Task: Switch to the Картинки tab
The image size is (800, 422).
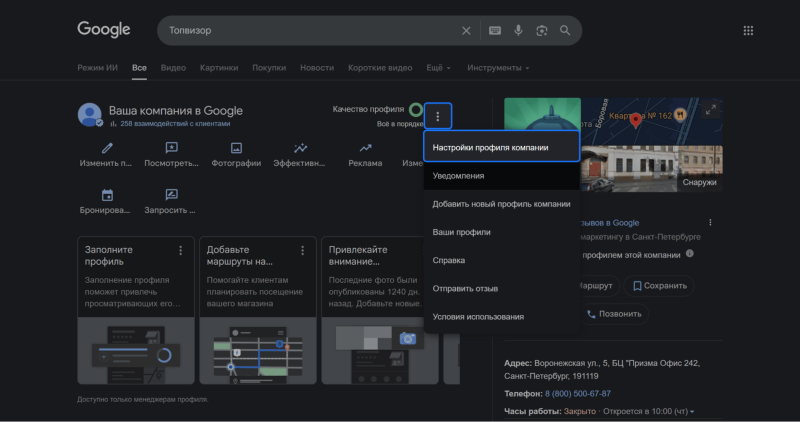Action: click(x=219, y=68)
